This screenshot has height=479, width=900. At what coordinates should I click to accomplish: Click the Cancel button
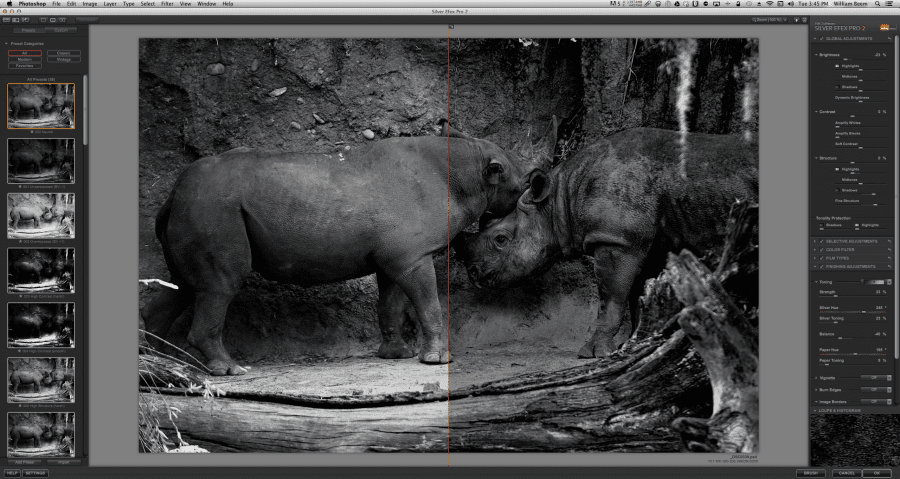click(847, 473)
